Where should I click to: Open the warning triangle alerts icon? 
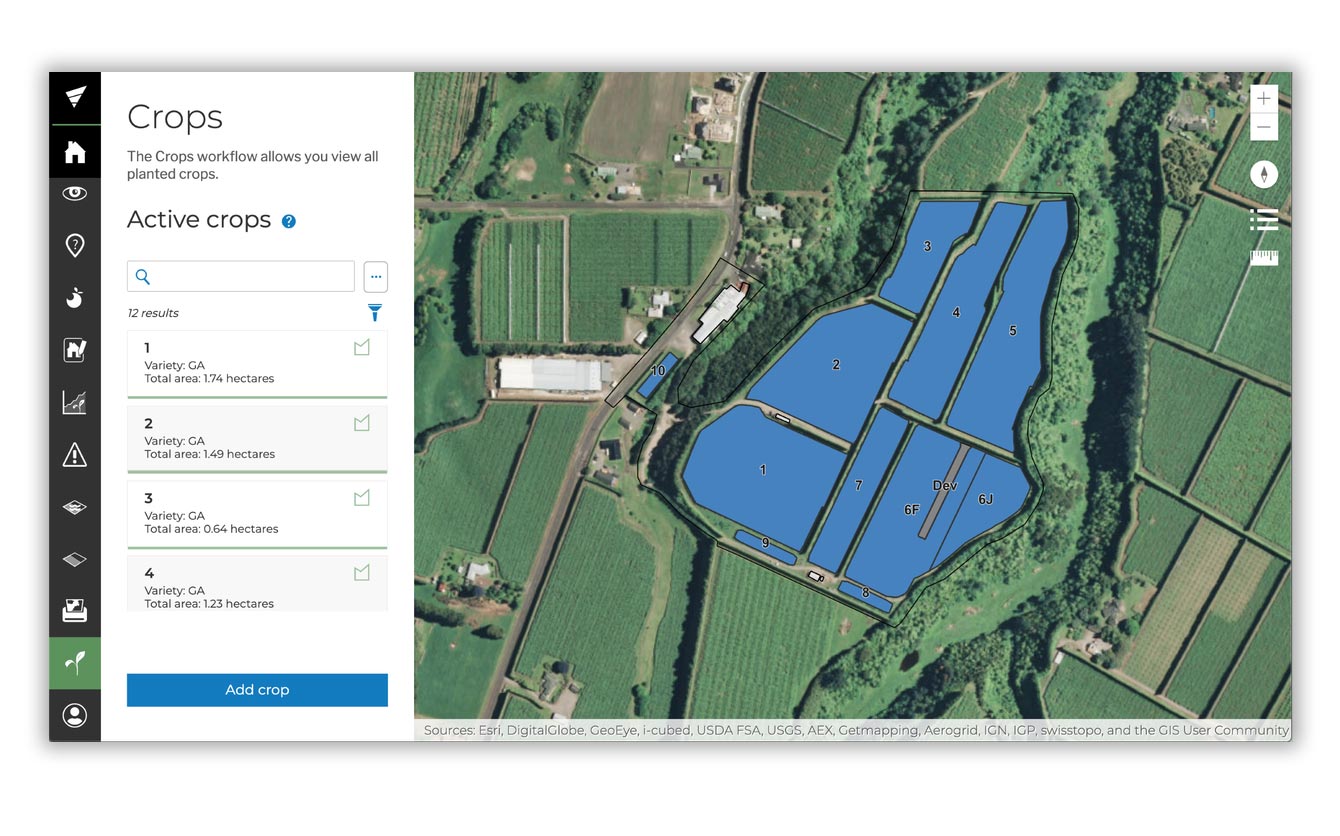(75, 455)
